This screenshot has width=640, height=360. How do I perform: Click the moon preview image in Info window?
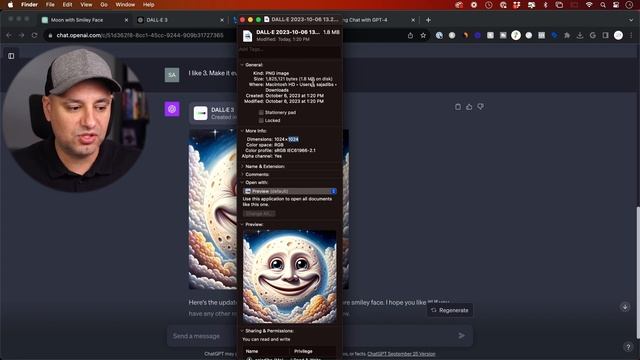point(290,277)
